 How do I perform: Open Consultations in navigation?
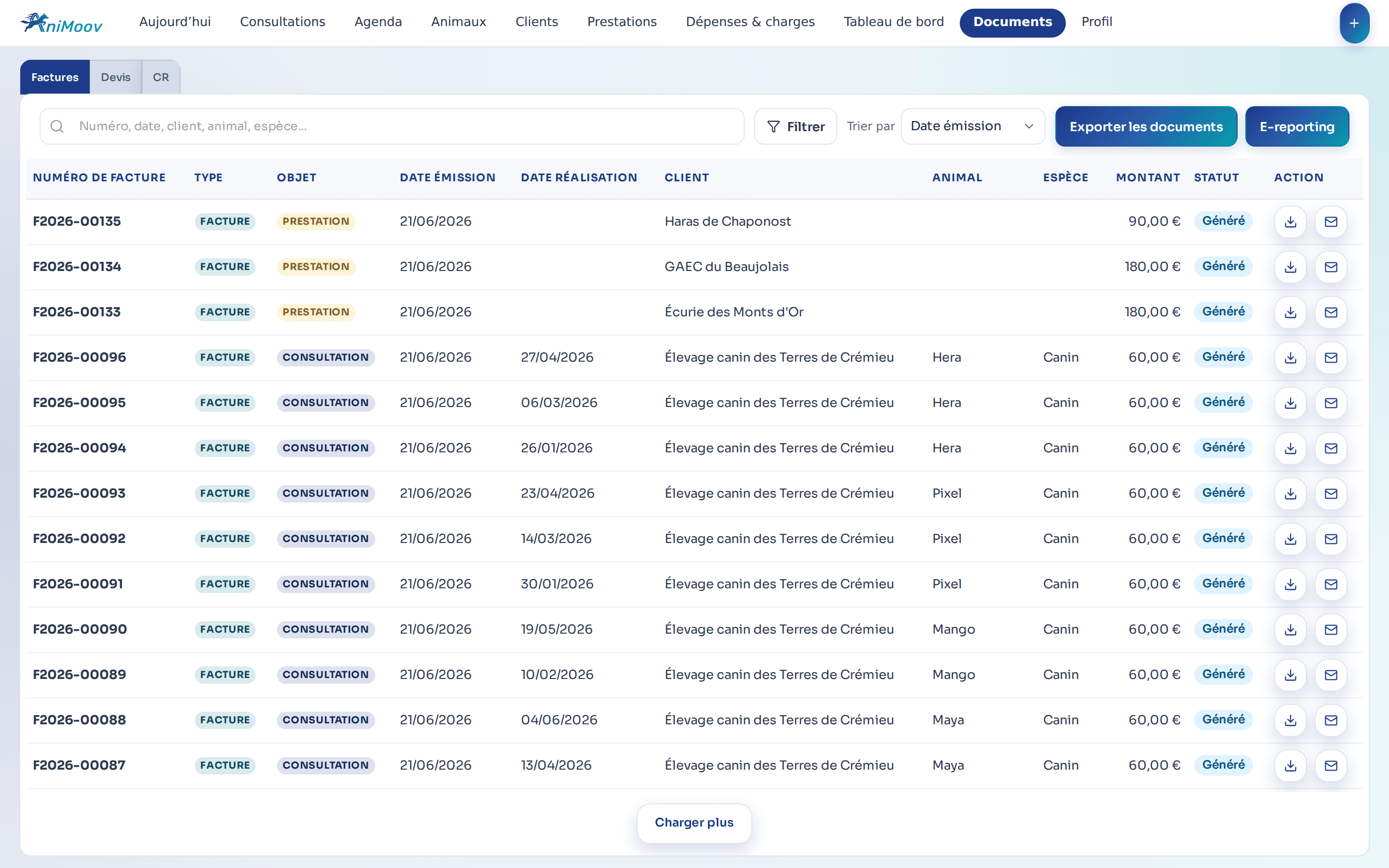(x=283, y=22)
